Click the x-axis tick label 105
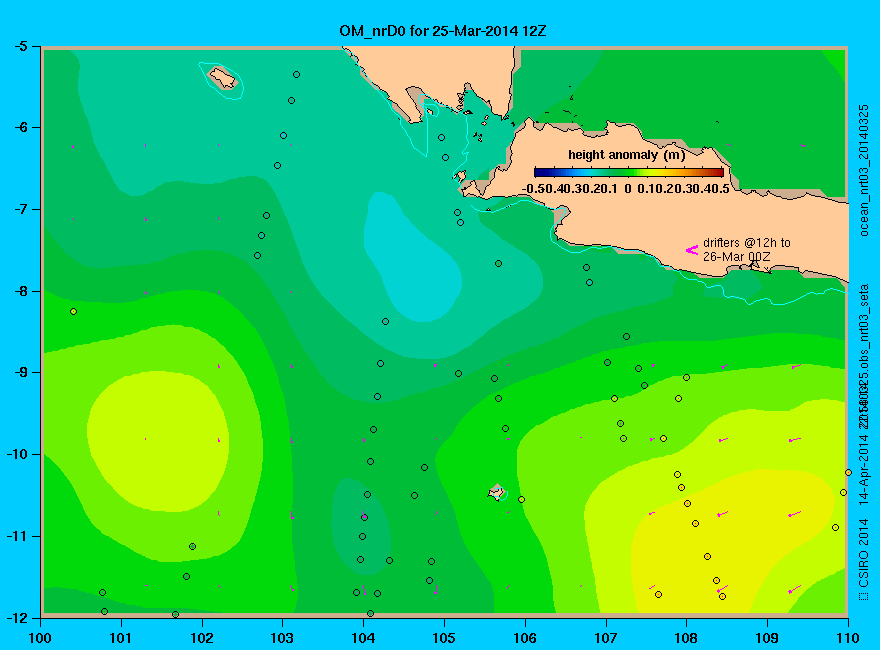The width and height of the screenshot is (880, 650). tap(444, 638)
